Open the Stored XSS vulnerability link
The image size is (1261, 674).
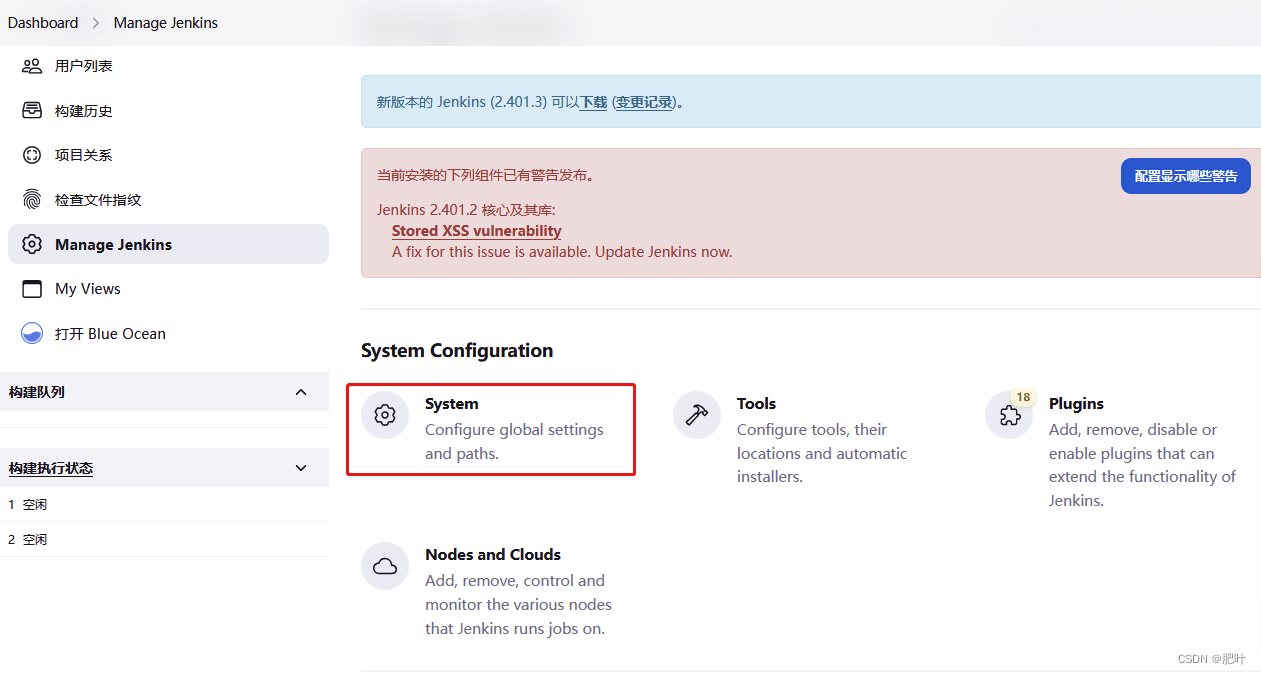476,230
